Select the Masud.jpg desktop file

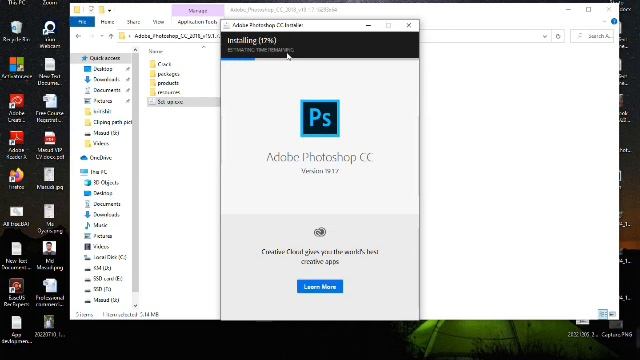[50, 179]
